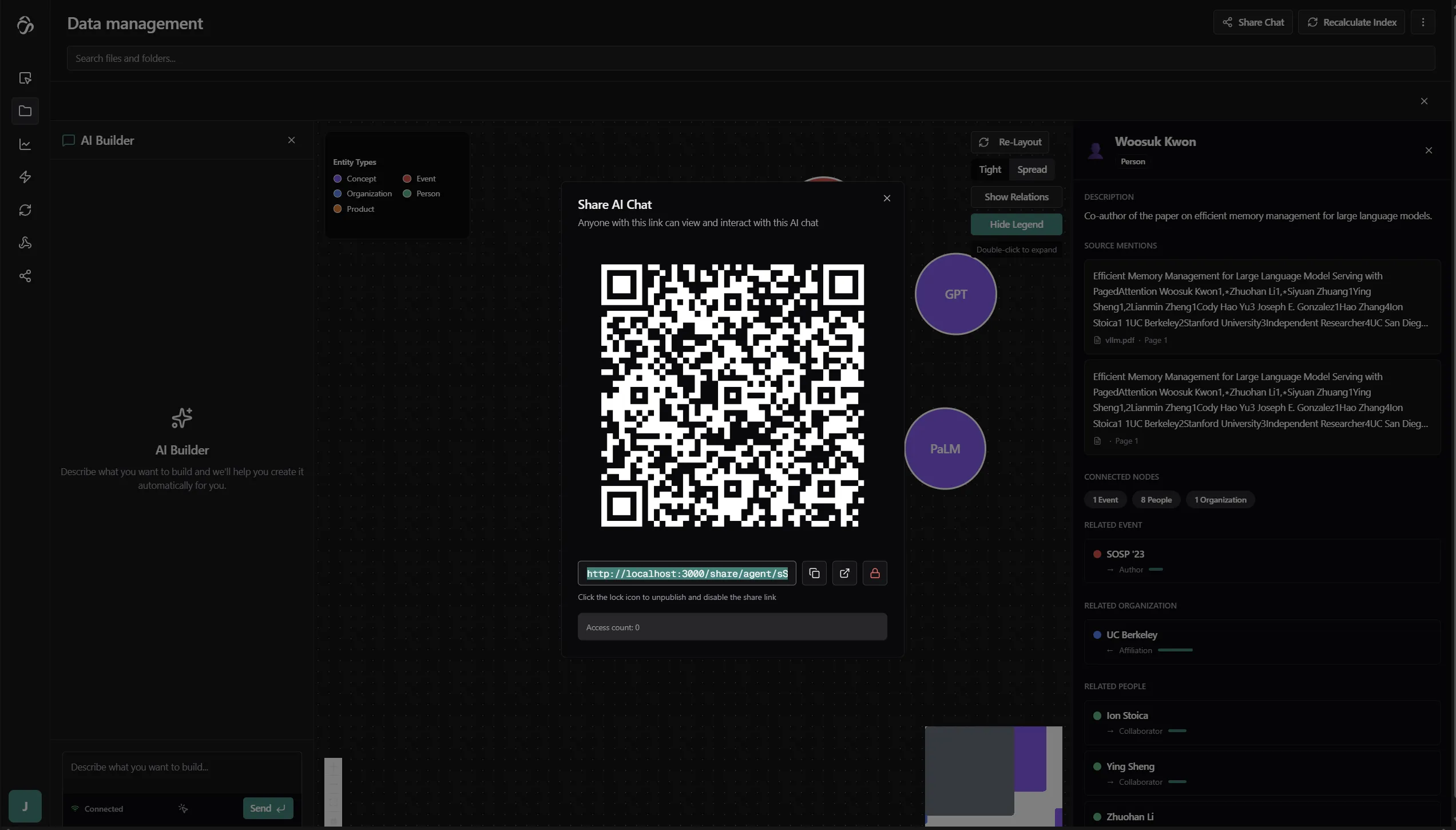
Task: Click the share nodes sidebar icon
Action: (25, 276)
